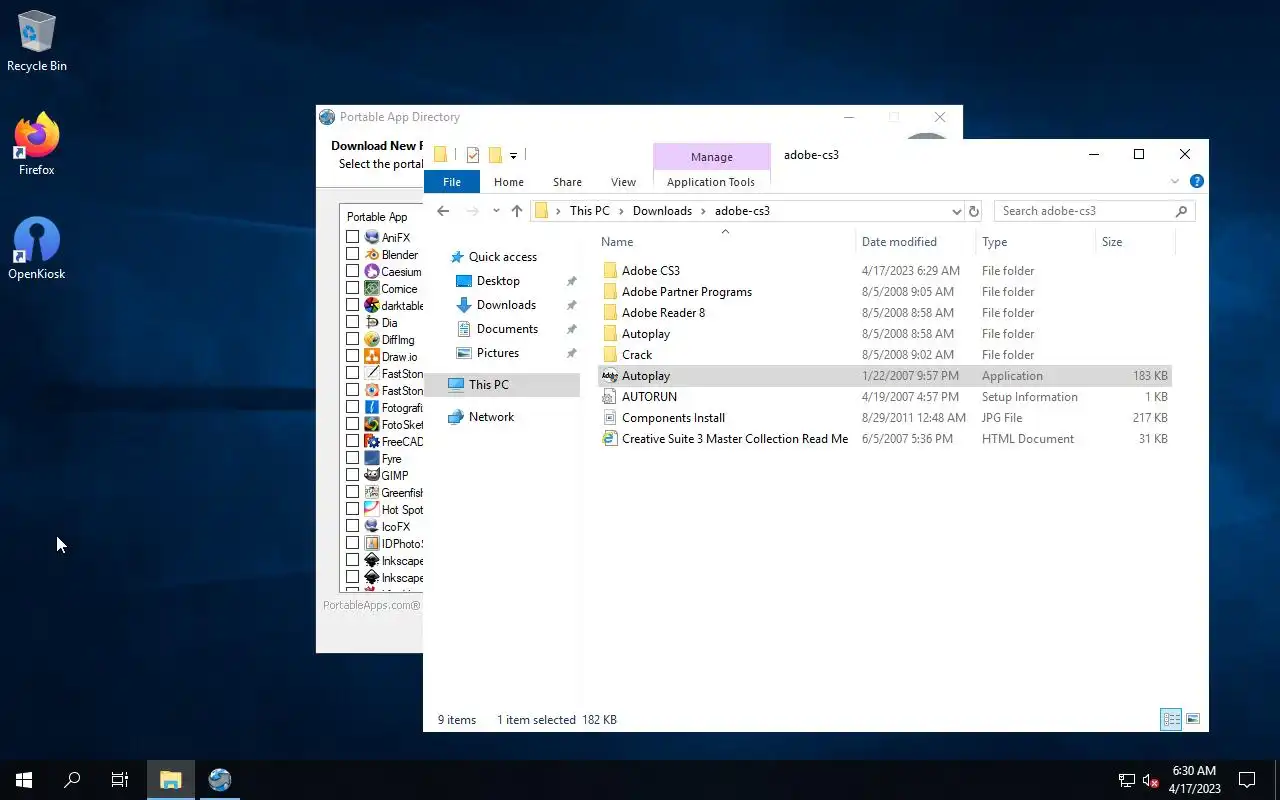Screen dimensions: 1280x800
Task: Click the Search adobe-cs3 input field
Action: [1085, 211]
